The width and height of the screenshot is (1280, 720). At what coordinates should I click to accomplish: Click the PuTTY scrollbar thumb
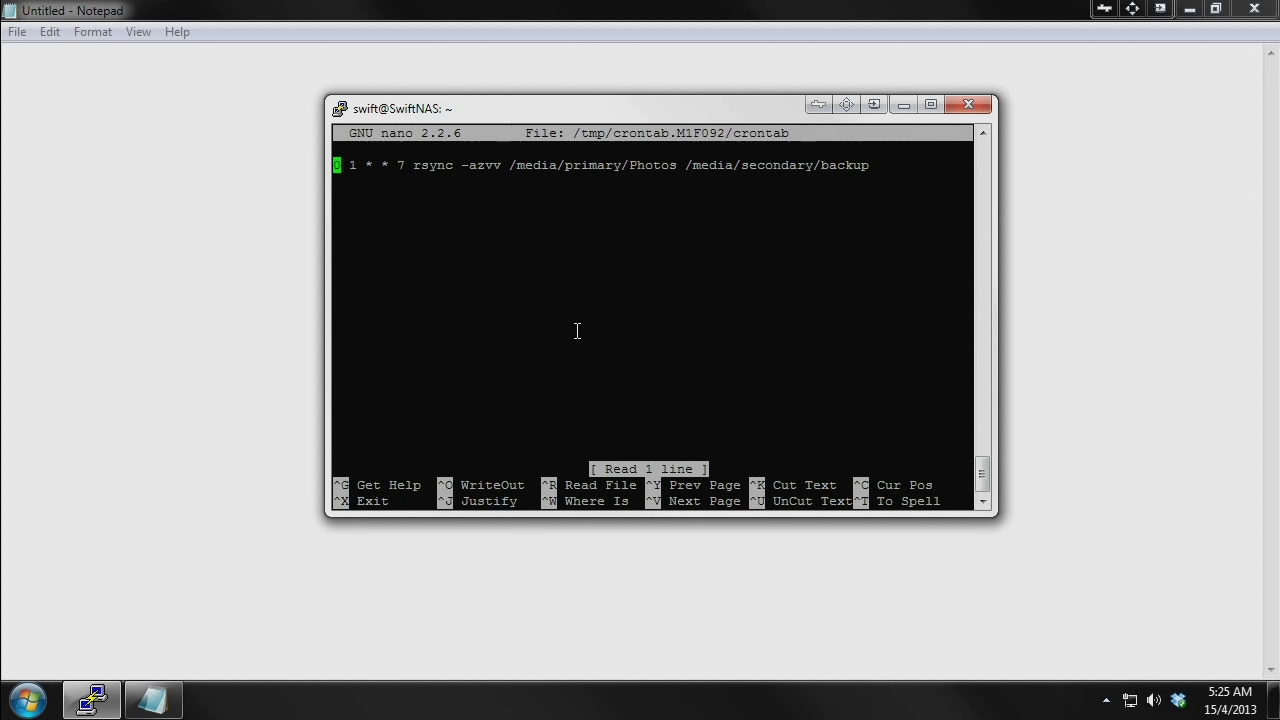point(982,475)
